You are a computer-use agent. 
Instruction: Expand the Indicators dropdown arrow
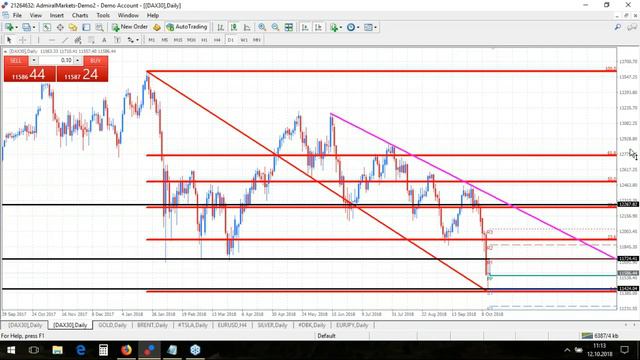(x=341, y=27)
